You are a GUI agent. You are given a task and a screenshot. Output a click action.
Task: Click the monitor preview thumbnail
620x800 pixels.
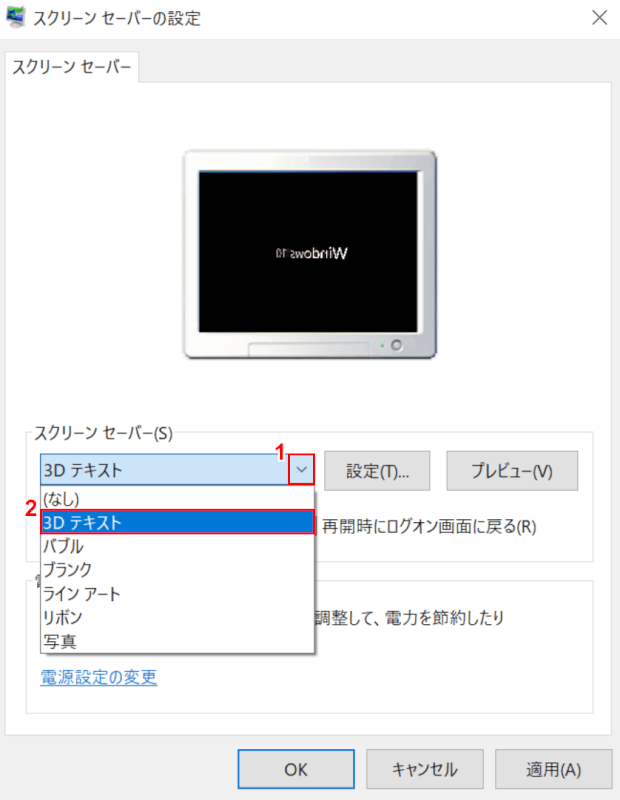[x=310, y=255]
